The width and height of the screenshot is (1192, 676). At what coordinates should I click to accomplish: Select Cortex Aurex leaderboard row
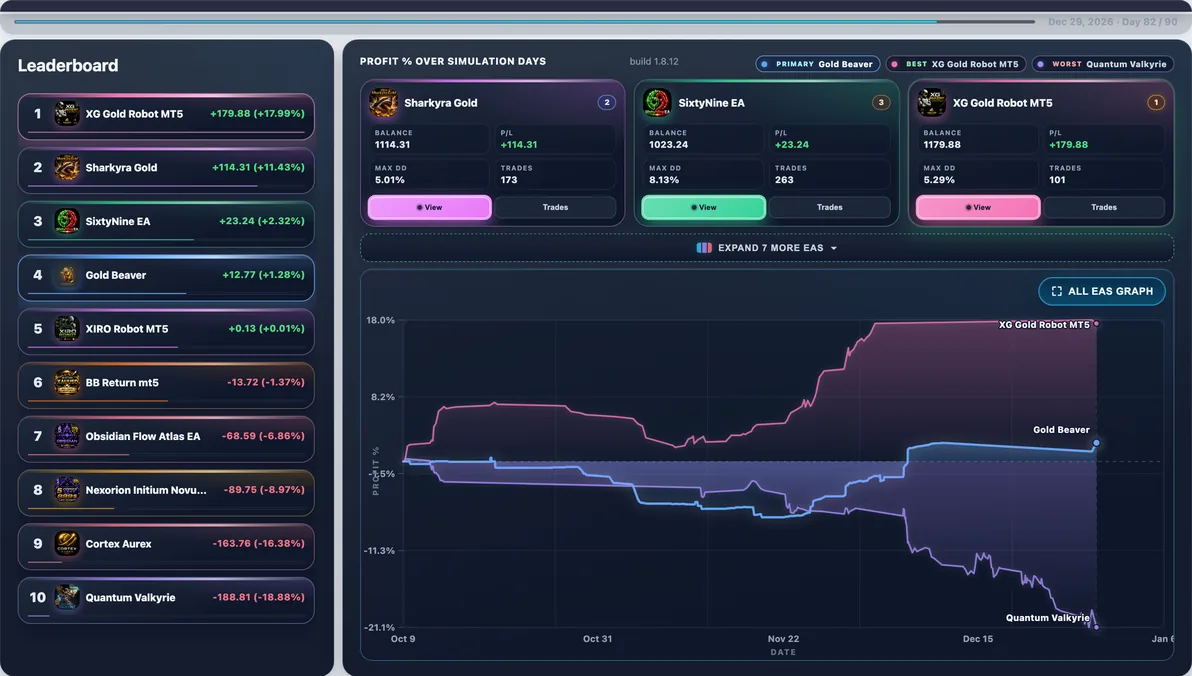(166, 546)
